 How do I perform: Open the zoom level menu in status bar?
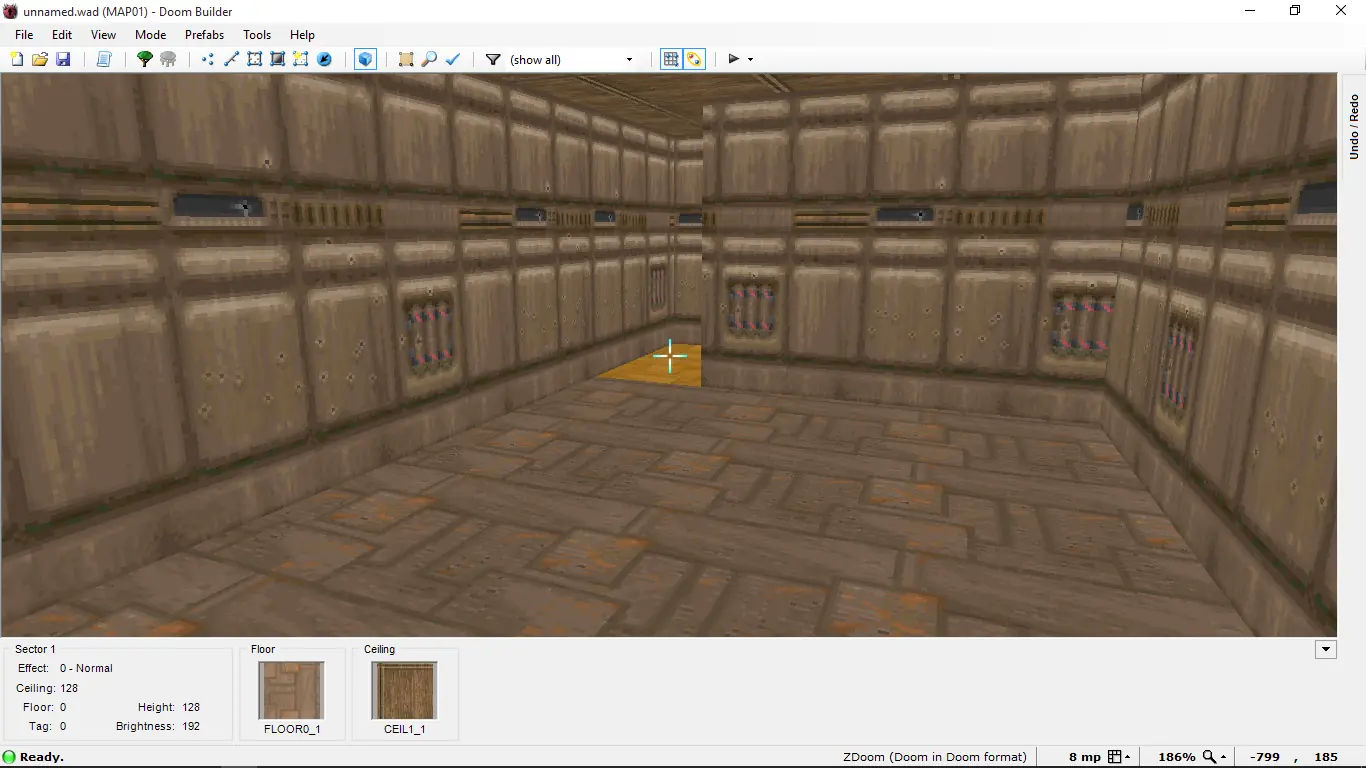[1214, 757]
